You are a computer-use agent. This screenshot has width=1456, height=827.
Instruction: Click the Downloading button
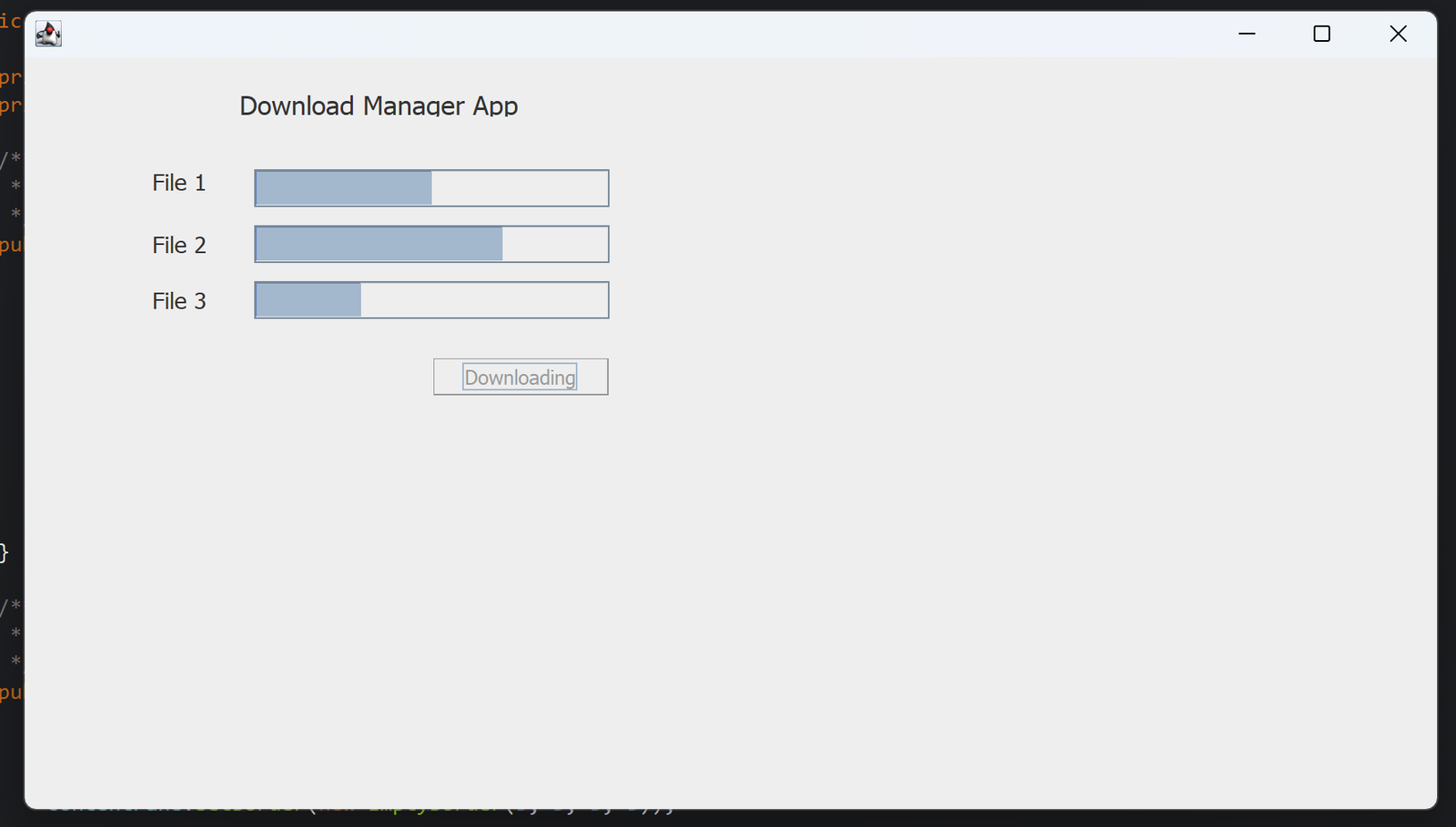point(521,377)
